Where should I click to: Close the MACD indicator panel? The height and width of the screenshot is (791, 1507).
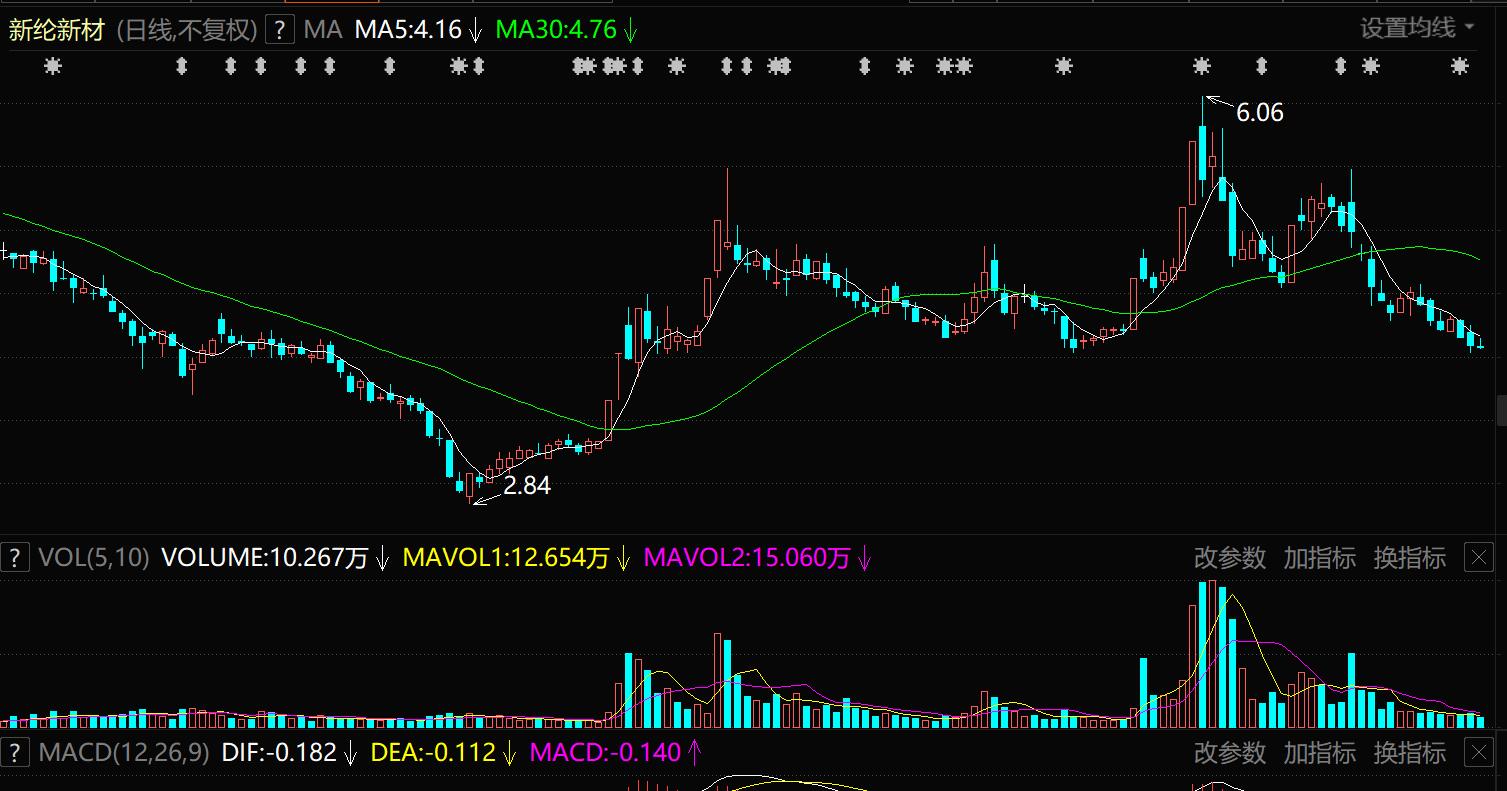[x=1479, y=751]
